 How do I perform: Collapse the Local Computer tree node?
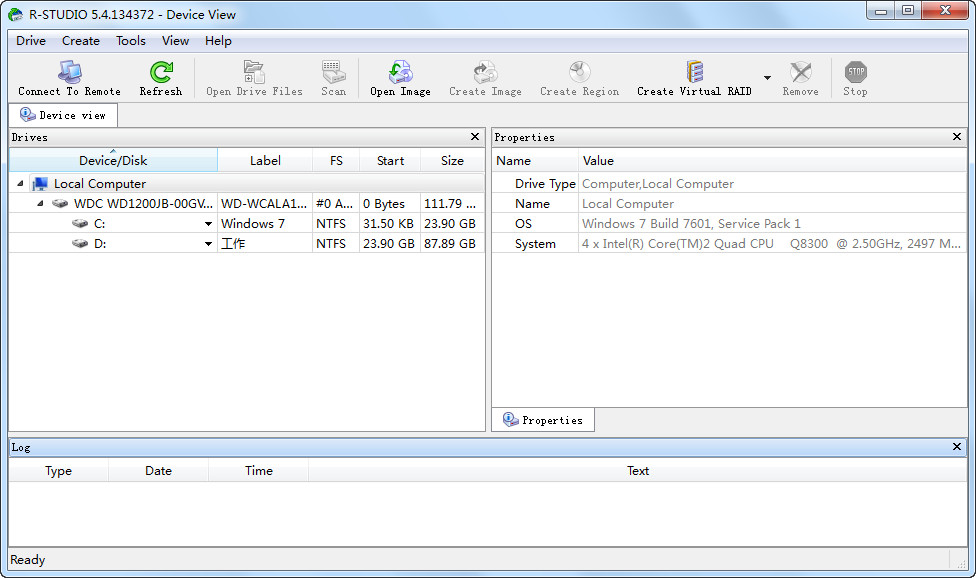tap(20, 184)
